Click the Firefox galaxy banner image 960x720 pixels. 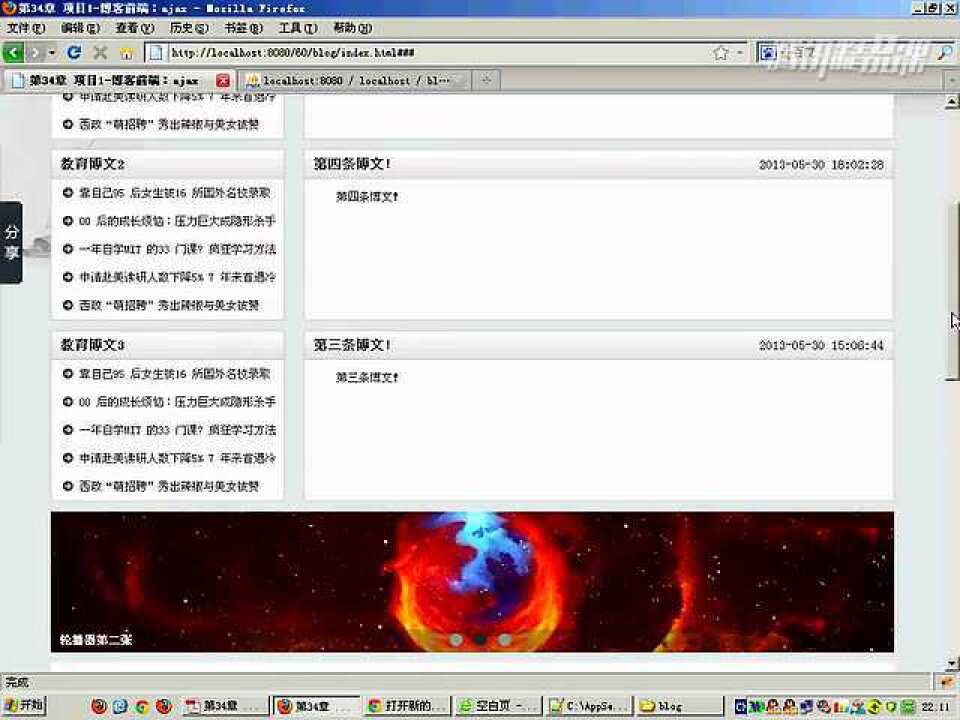[472, 582]
